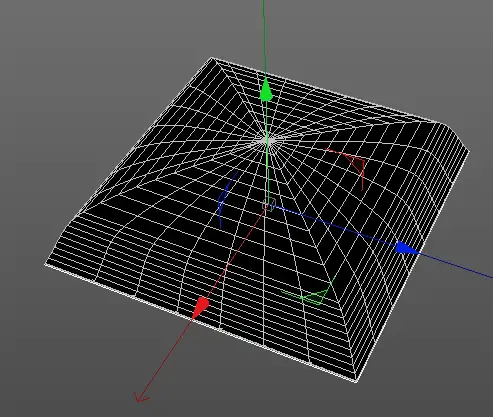This screenshot has height=417, width=493.
Task: Grab the green Y-axis move arrow
Action: (x=266, y=90)
